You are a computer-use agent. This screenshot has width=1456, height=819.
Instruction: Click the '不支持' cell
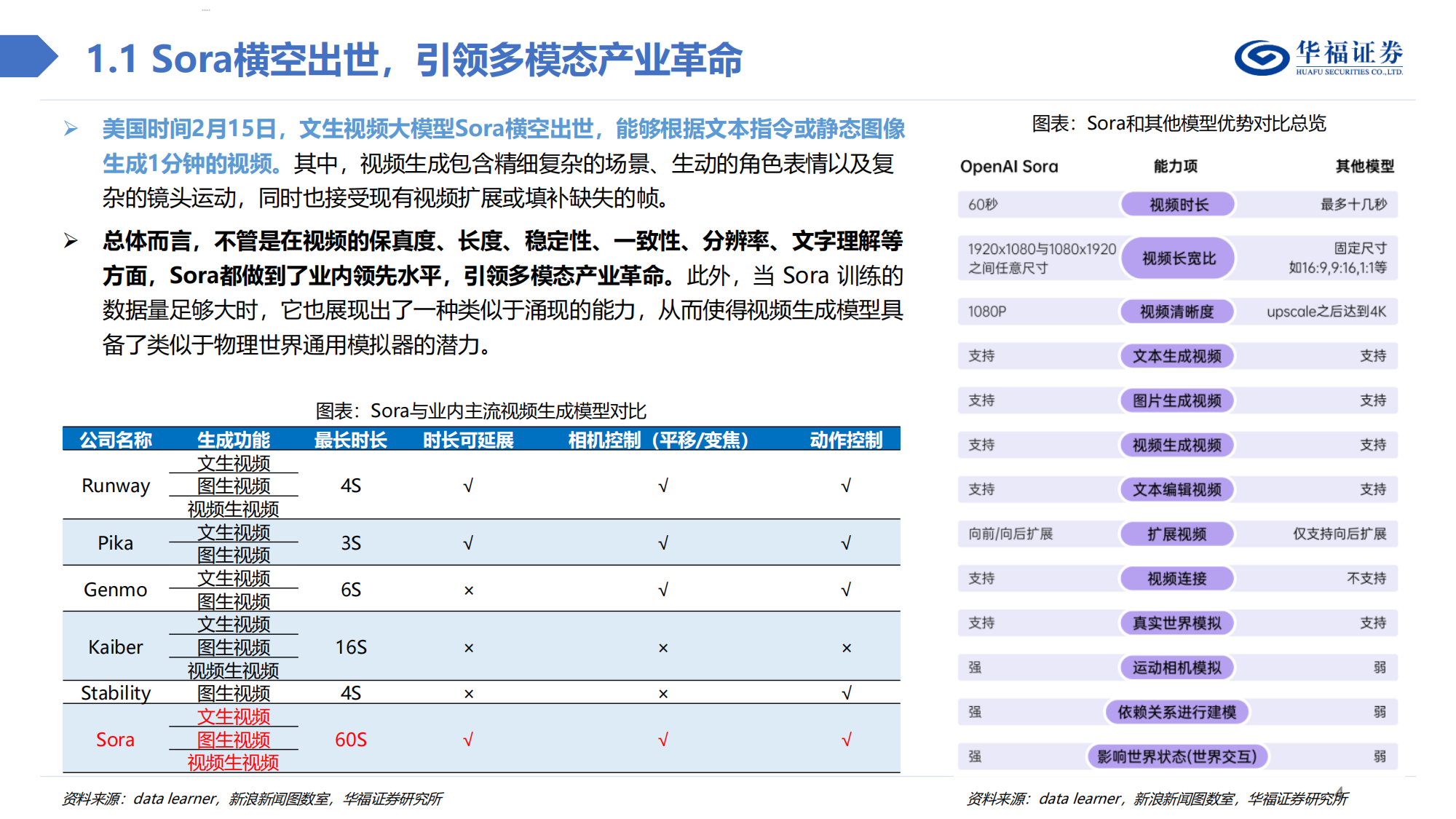point(1366,578)
